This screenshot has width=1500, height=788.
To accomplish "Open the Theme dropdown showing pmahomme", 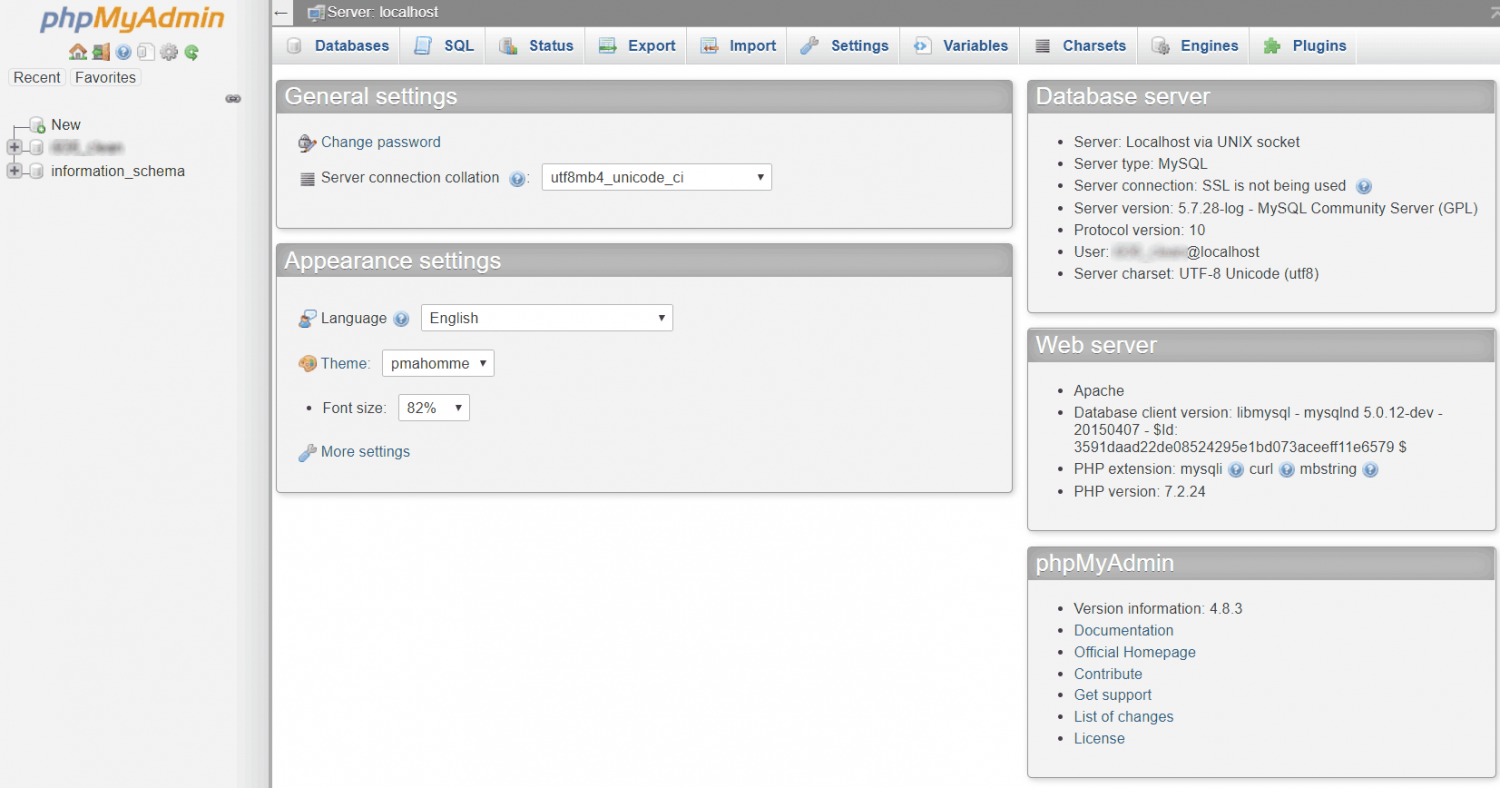I will coord(438,364).
